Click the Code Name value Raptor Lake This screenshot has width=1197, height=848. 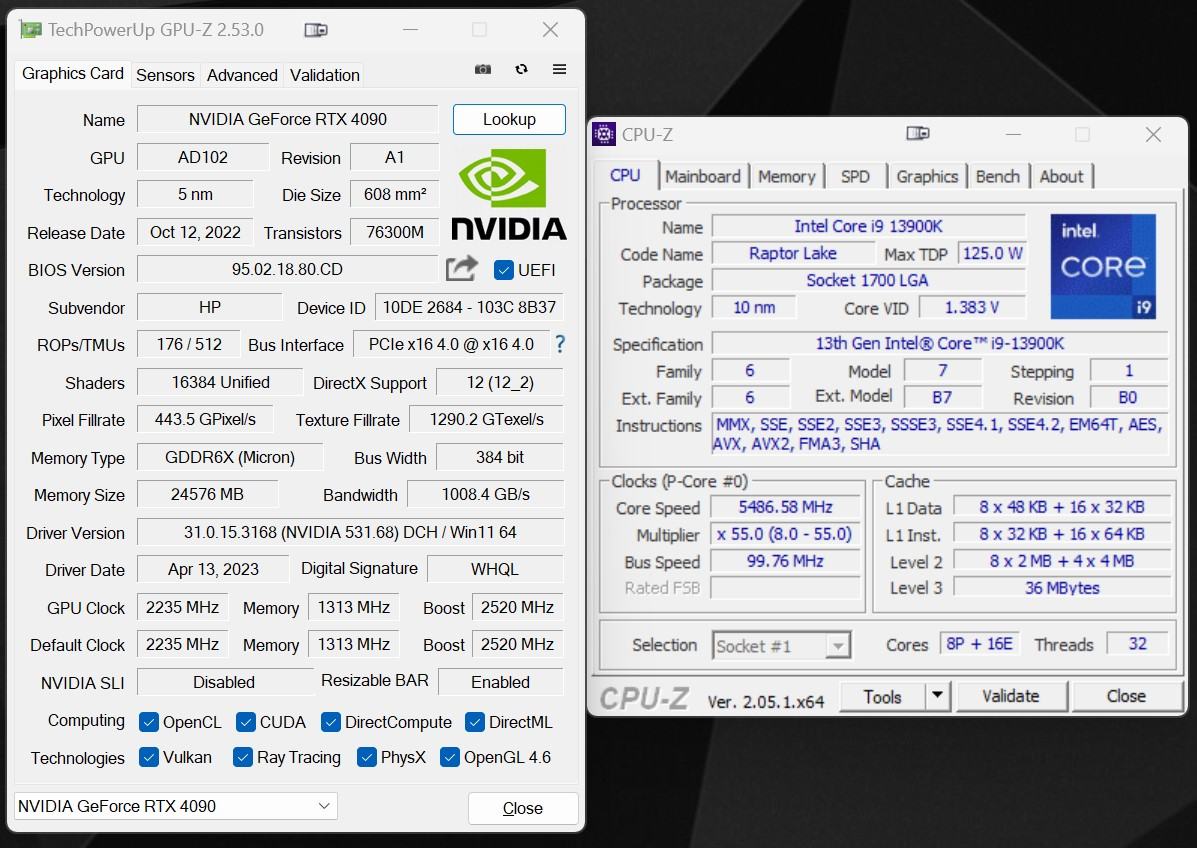tap(792, 253)
